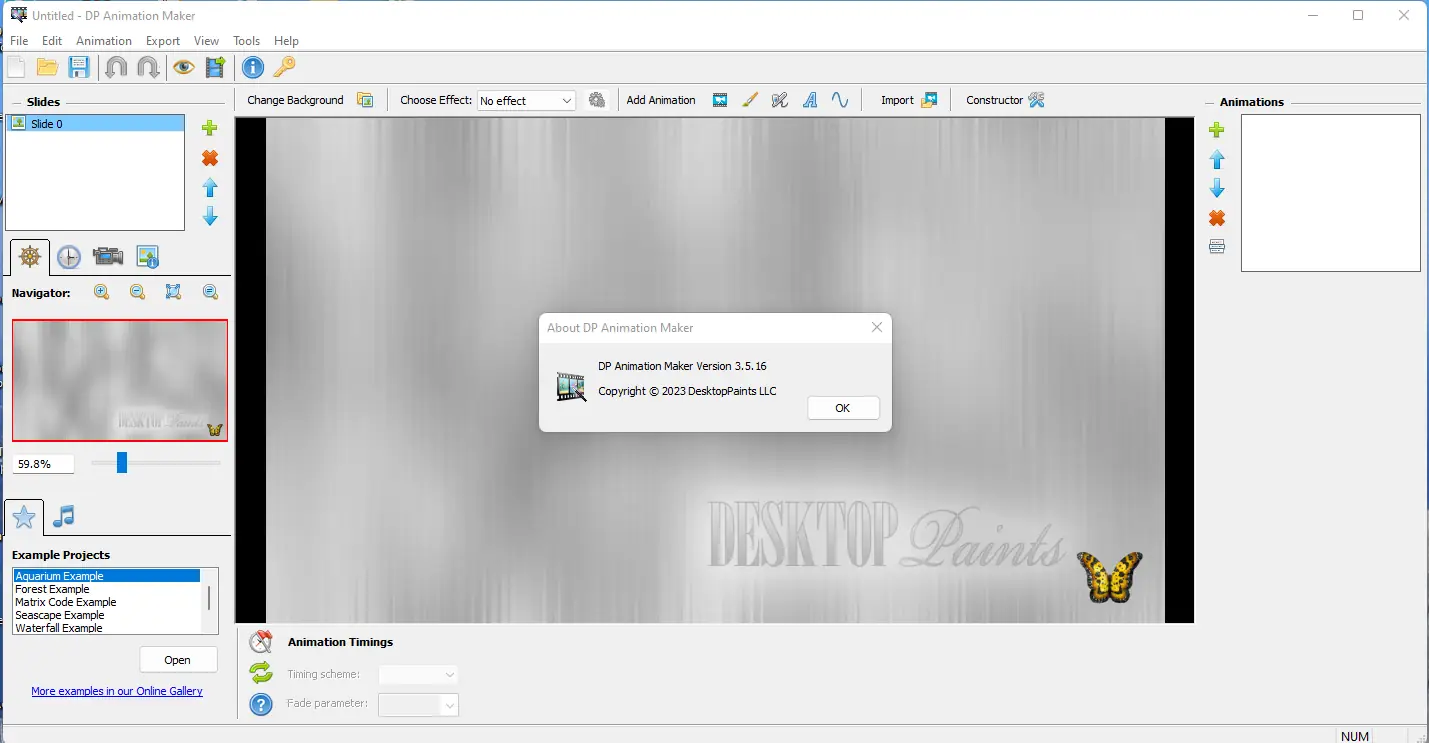
Task: Click the compass-and-clock Animation Timings icon
Action: click(261, 642)
